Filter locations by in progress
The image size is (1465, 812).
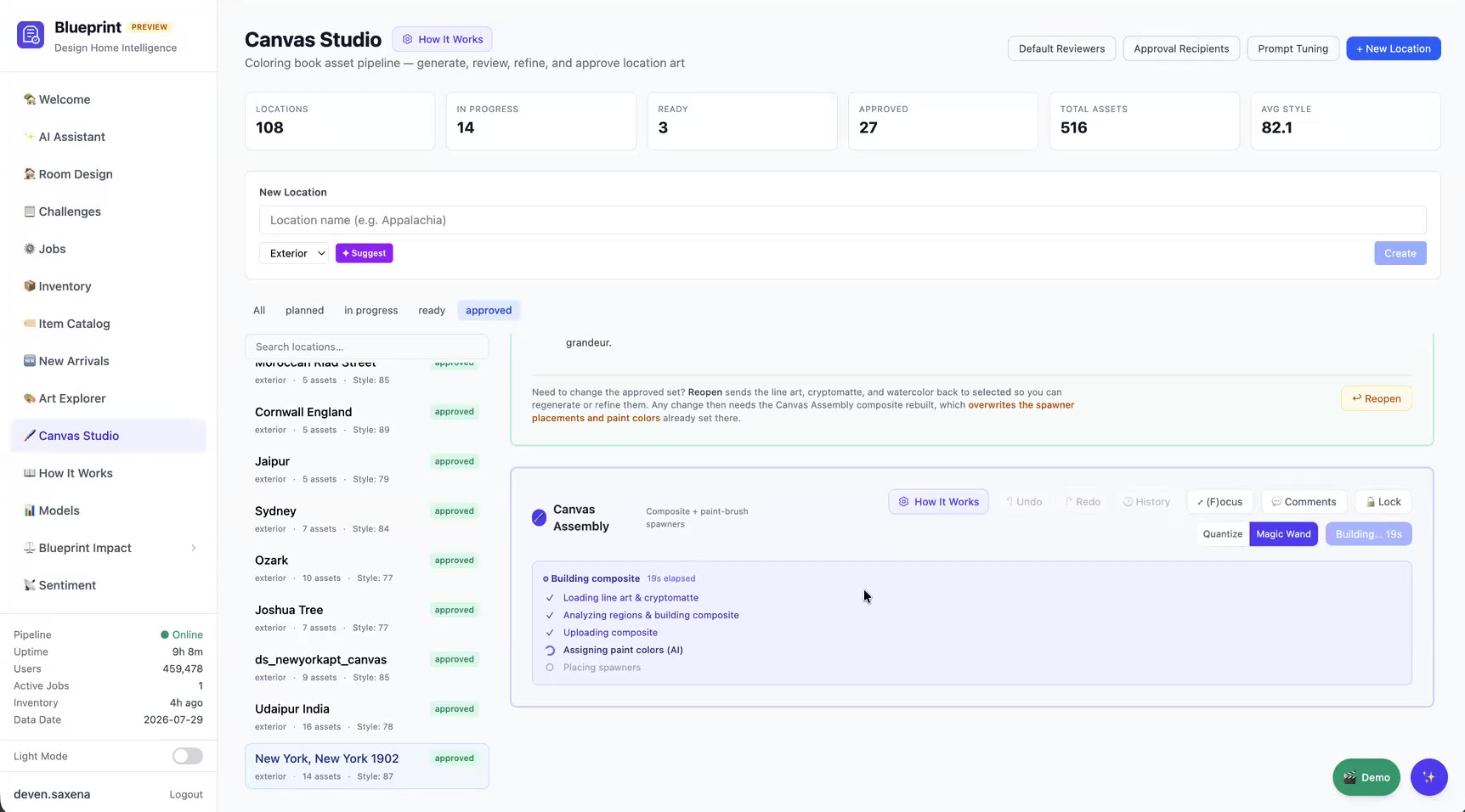click(370, 310)
